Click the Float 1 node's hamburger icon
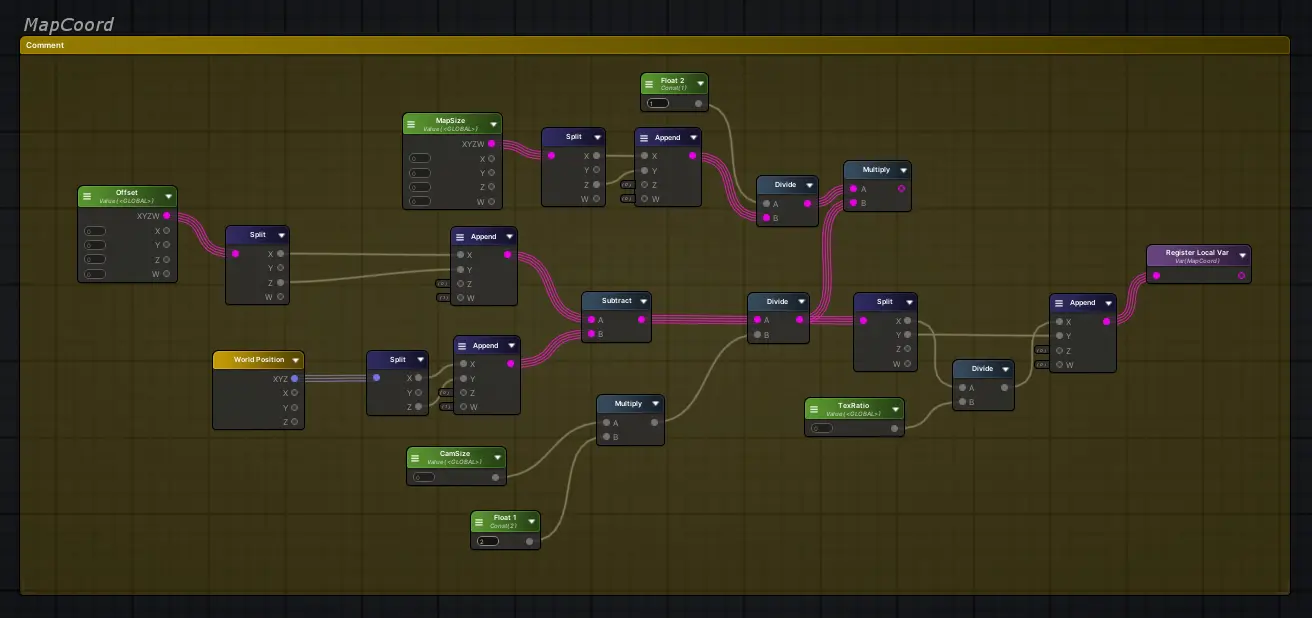The height and width of the screenshot is (618, 1312). point(480,521)
